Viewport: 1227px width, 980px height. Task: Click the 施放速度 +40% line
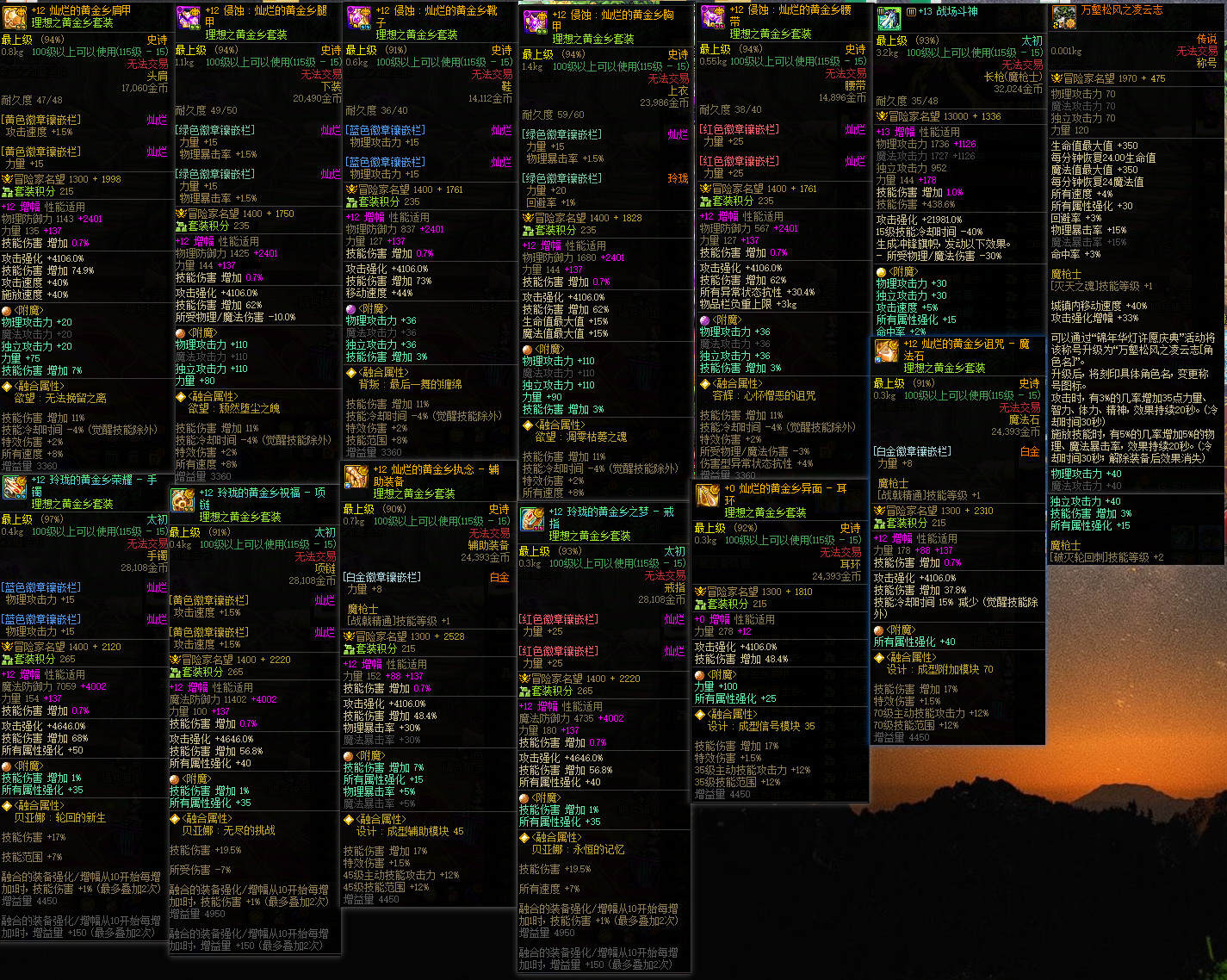pos(35,295)
